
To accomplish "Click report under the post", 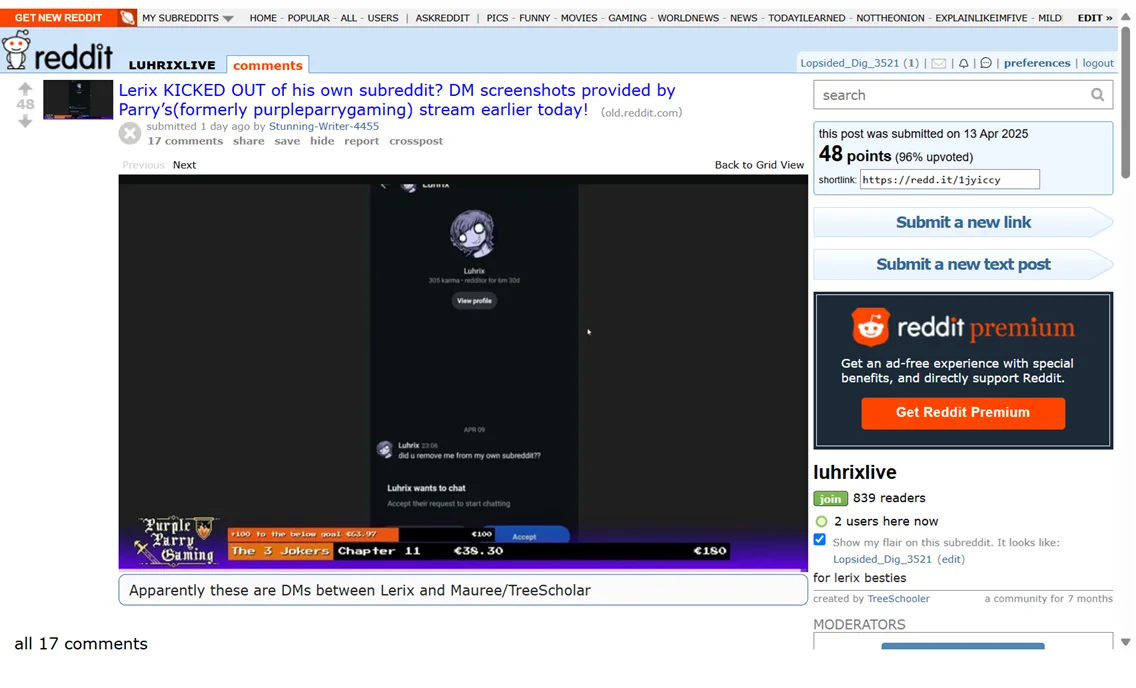I will click(x=362, y=141).
